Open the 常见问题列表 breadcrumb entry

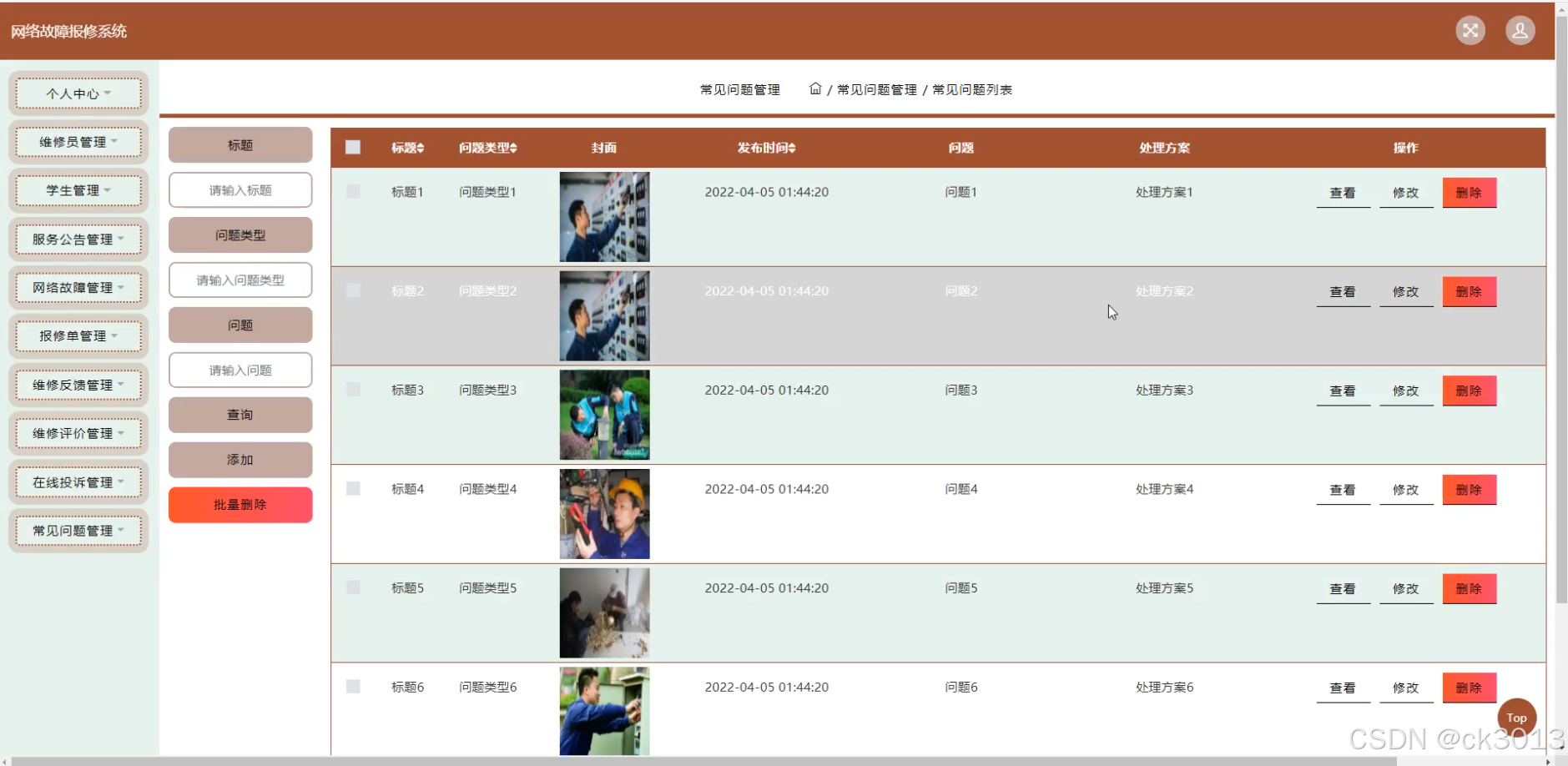(972, 89)
